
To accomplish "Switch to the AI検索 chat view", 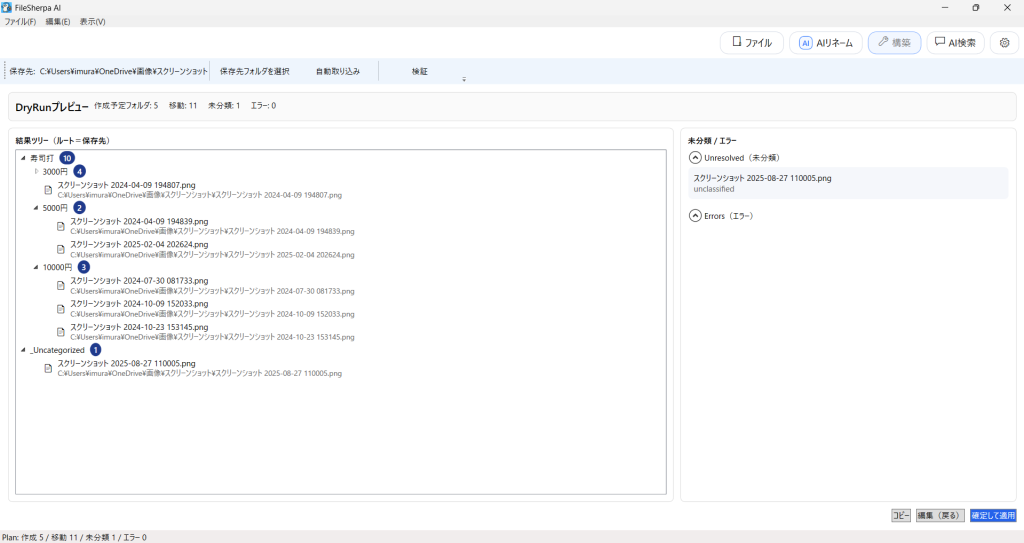I will (x=955, y=43).
